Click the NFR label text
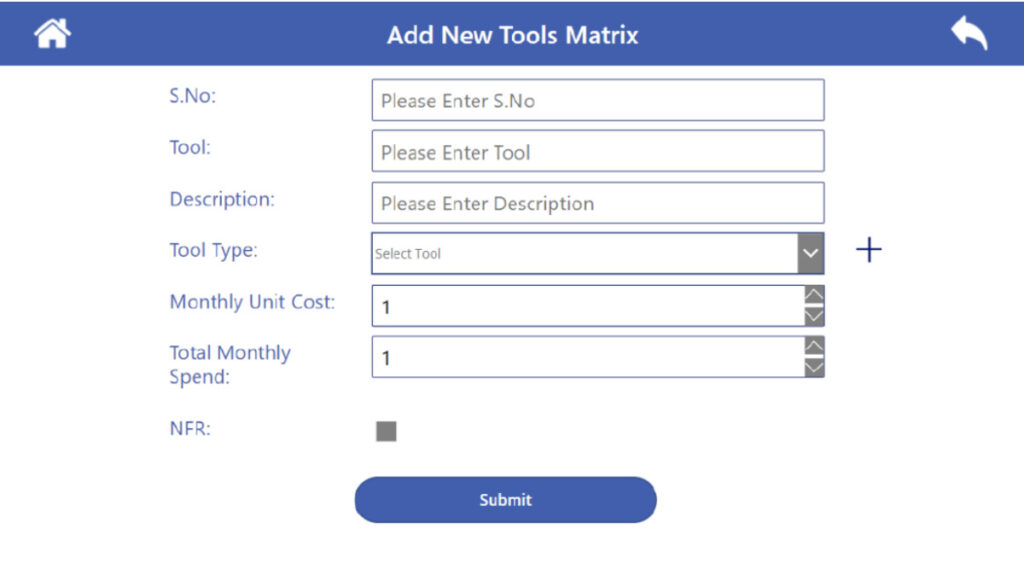 pyautogui.click(x=190, y=430)
